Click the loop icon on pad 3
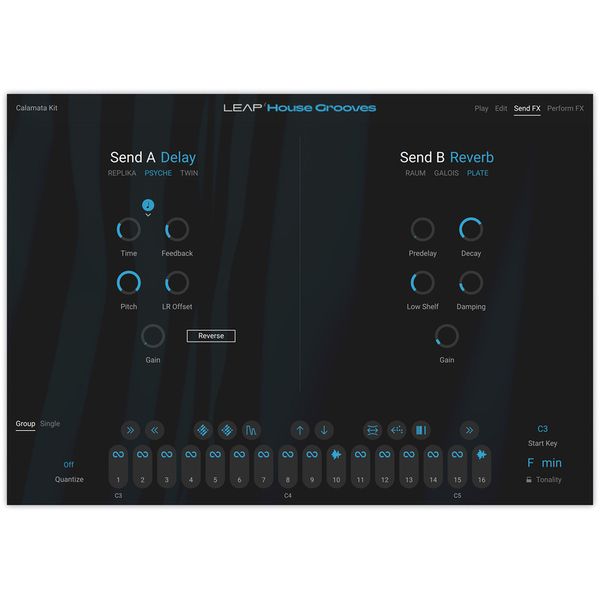Viewport: 600px width, 600px height. pyautogui.click(x=166, y=454)
